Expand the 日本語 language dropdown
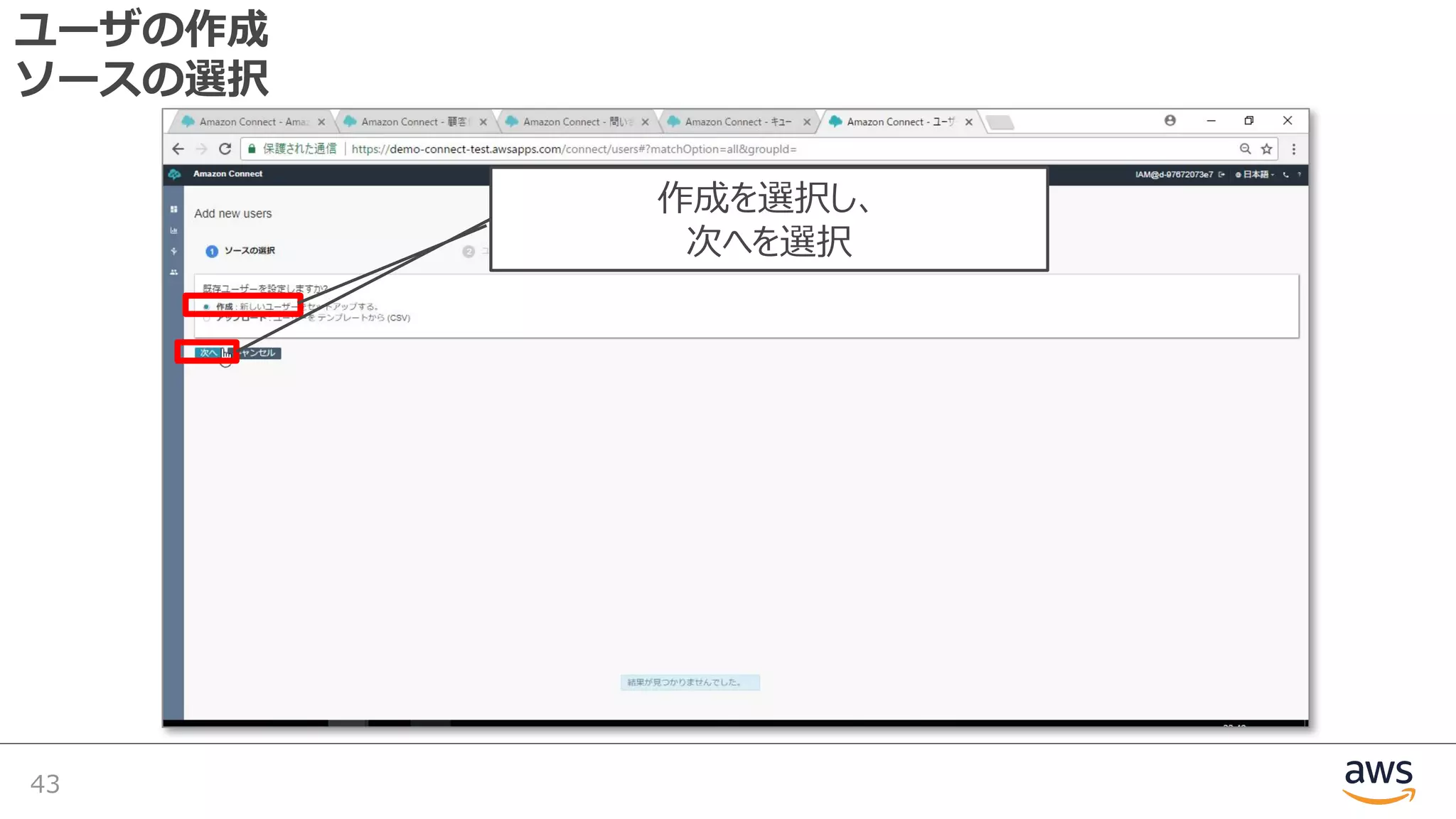Viewport: 1456px width, 819px height. tap(1257, 175)
